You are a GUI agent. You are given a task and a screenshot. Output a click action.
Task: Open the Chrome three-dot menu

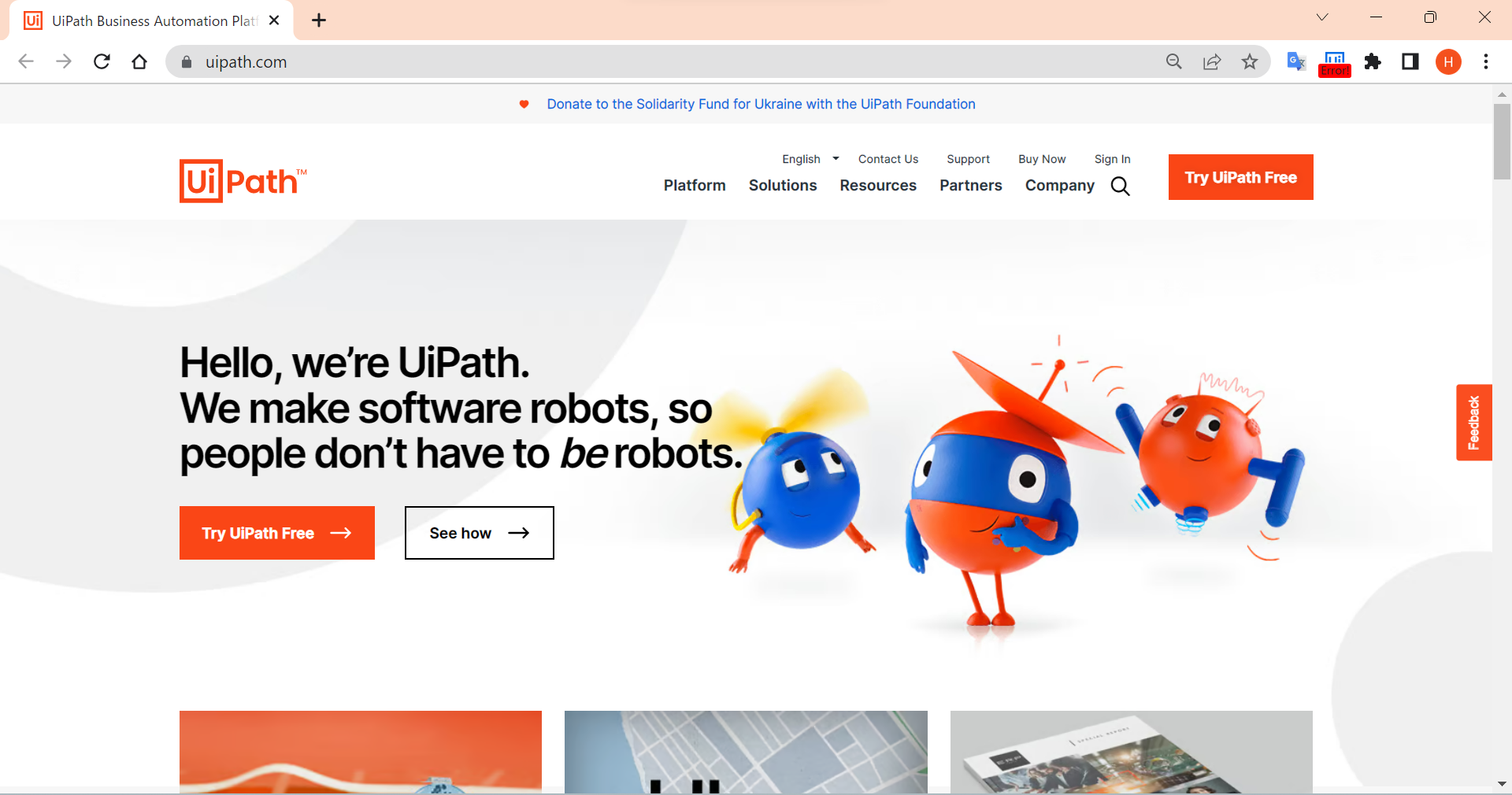point(1486,61)
